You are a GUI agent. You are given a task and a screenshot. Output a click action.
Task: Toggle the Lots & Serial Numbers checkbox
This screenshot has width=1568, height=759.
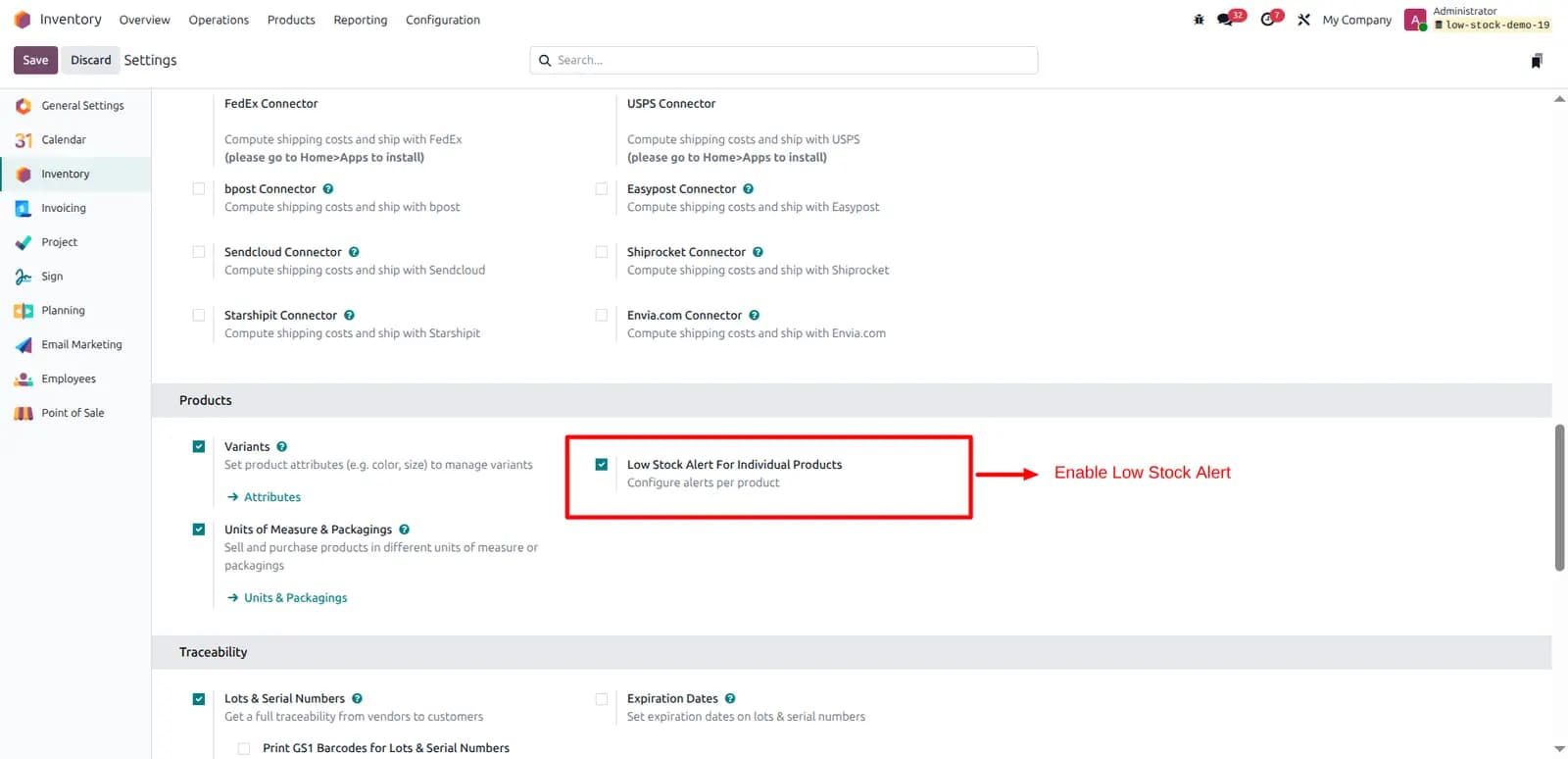[x=199, y=699]
